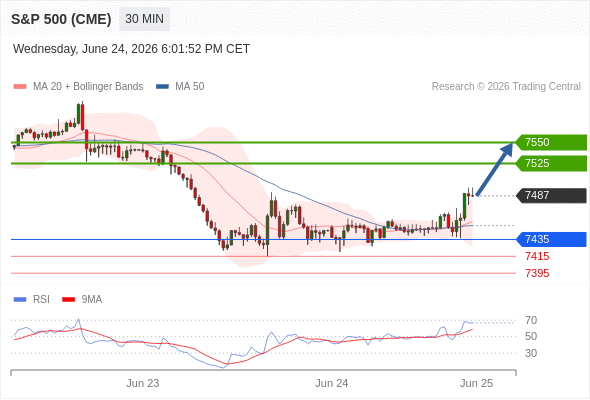The height and width of the screenshot is (400, 590).
Task: Click the 30 MIN timeframe badge
Action: pos(144,19)
